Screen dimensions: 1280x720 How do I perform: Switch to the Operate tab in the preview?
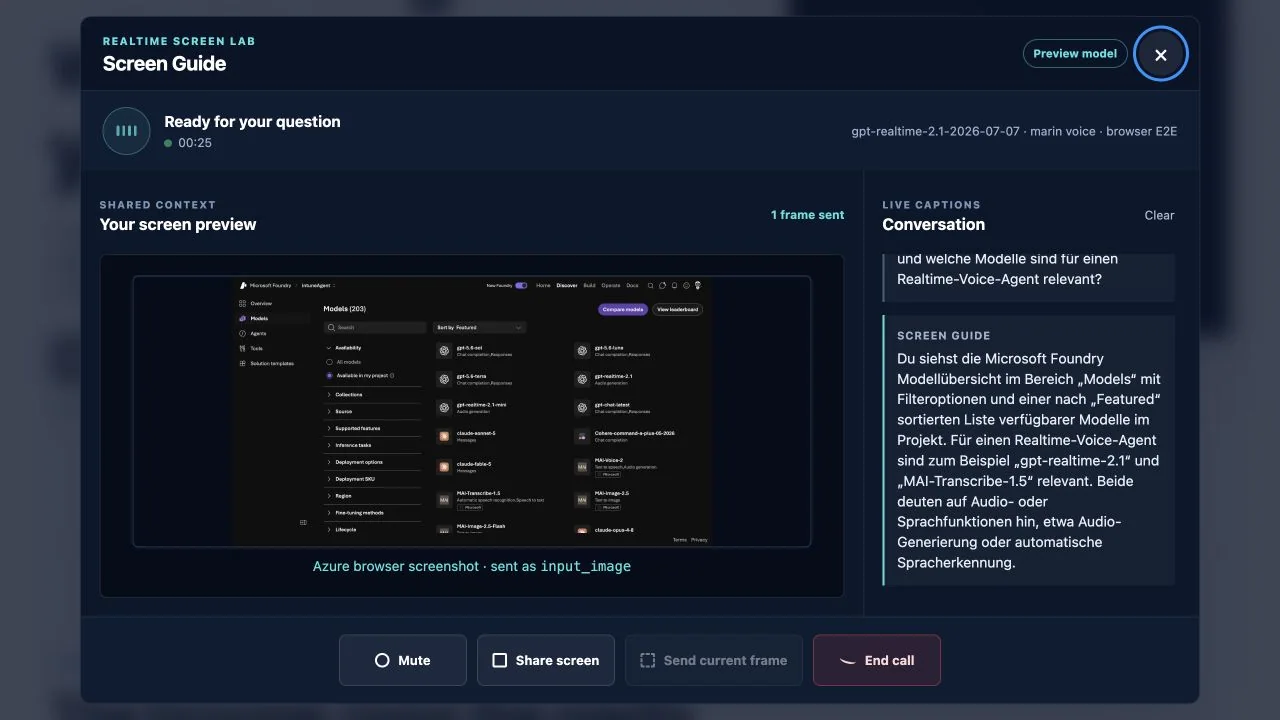[x=610, y=286]
